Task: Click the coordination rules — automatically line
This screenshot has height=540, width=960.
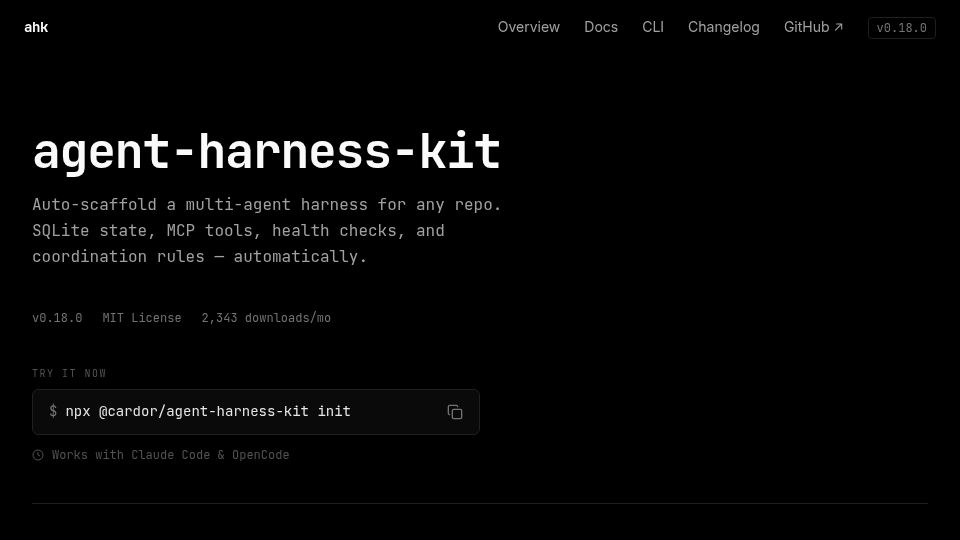Action: [200, 257]
